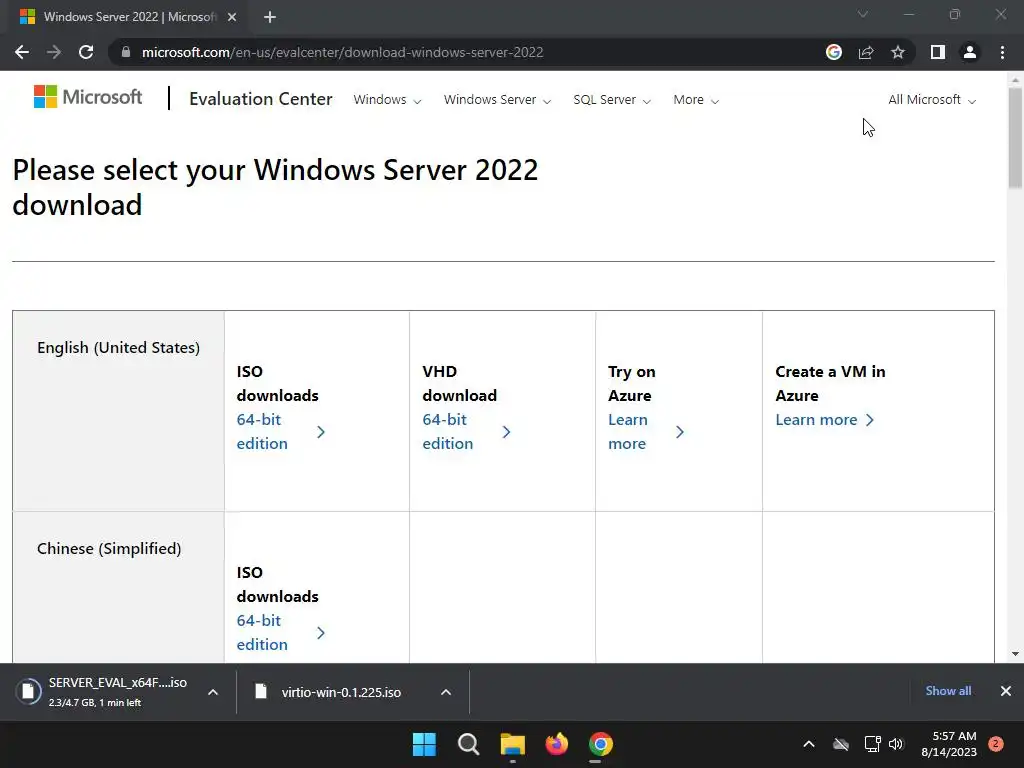Click Learn more under Try on Azure
The image size is (1024, 768).
click(646, 432)
